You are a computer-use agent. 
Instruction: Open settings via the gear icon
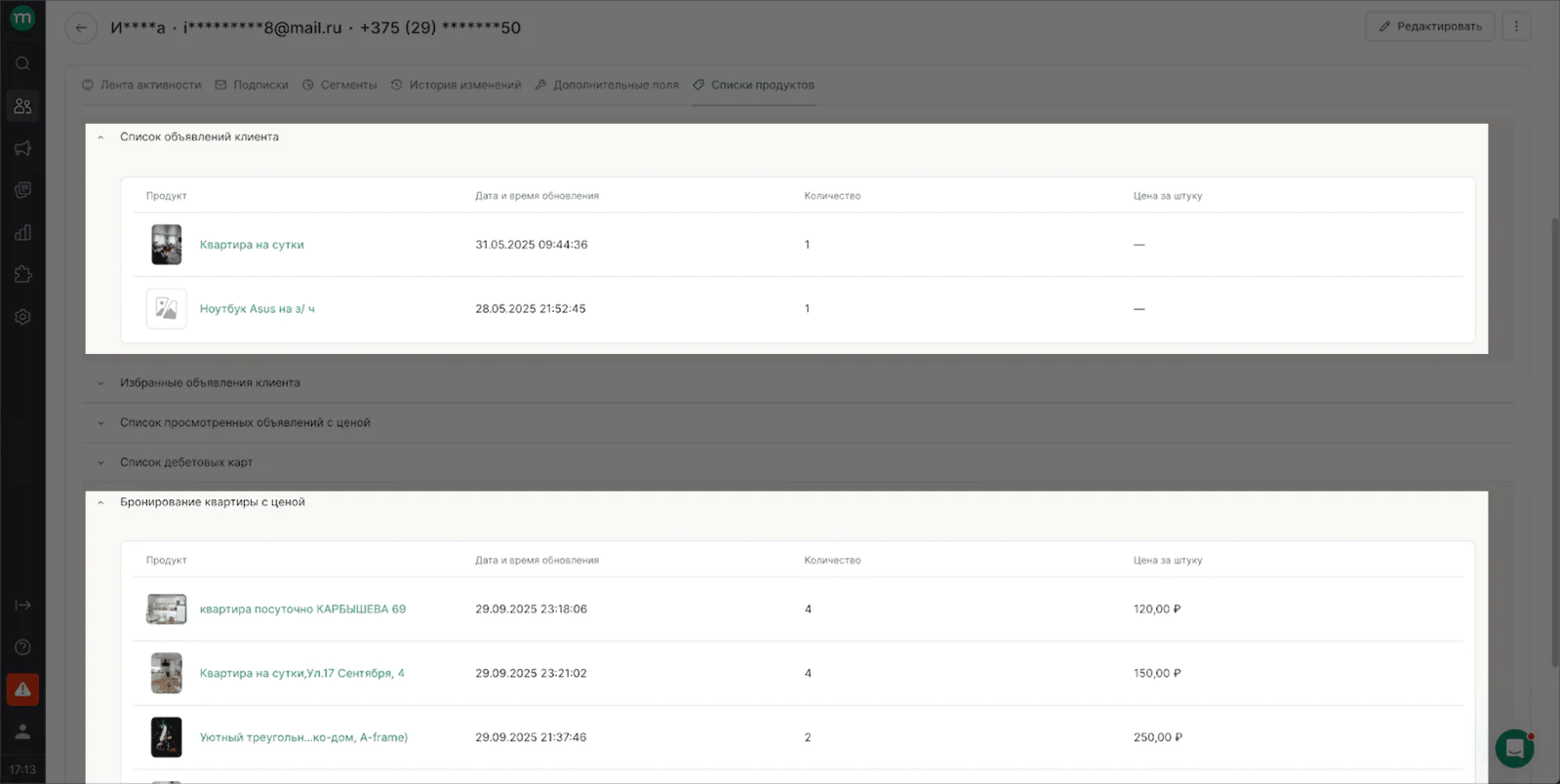pyautogui.click(x=22, y=317)
